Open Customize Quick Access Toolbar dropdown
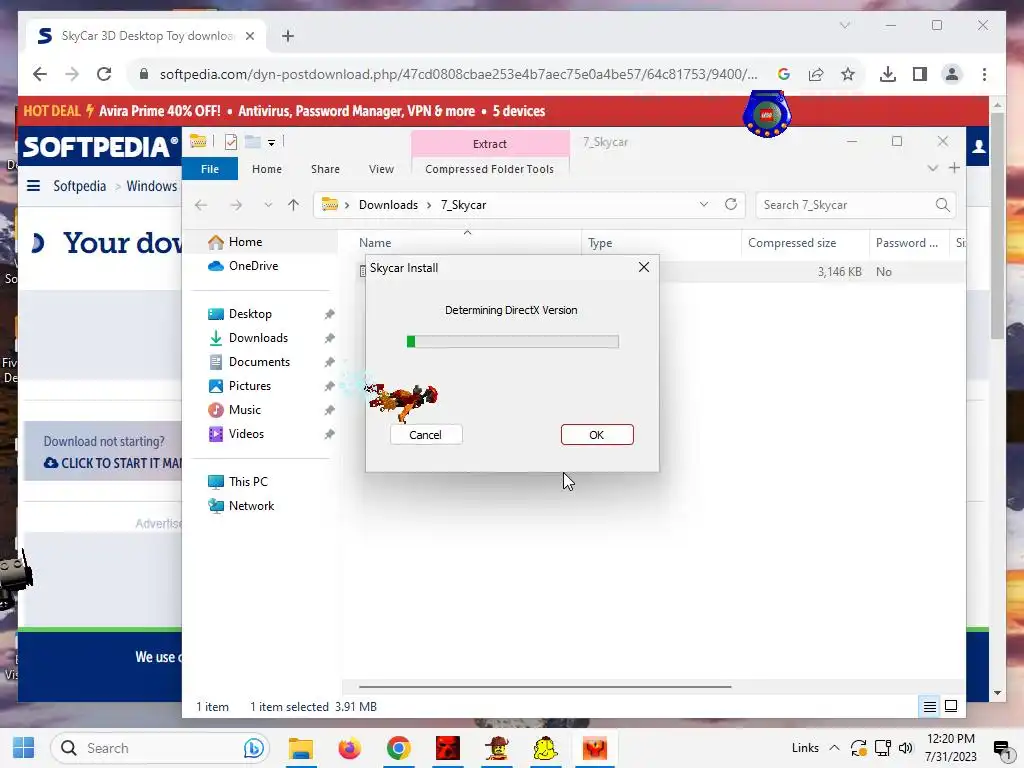The image size is (1024, 768). (271, 142)
